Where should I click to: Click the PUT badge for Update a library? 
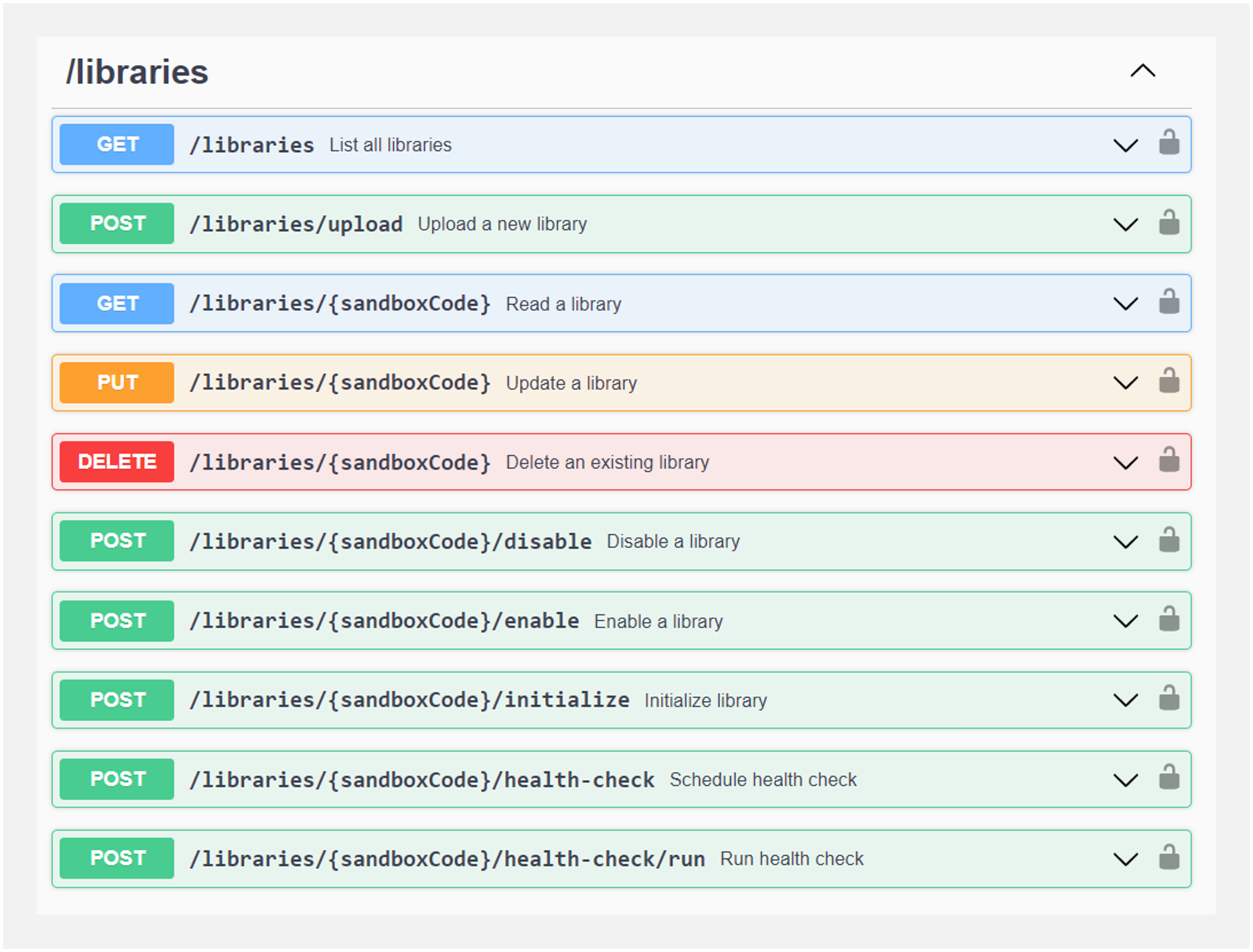pyautogui.click(x=117, y=383)
